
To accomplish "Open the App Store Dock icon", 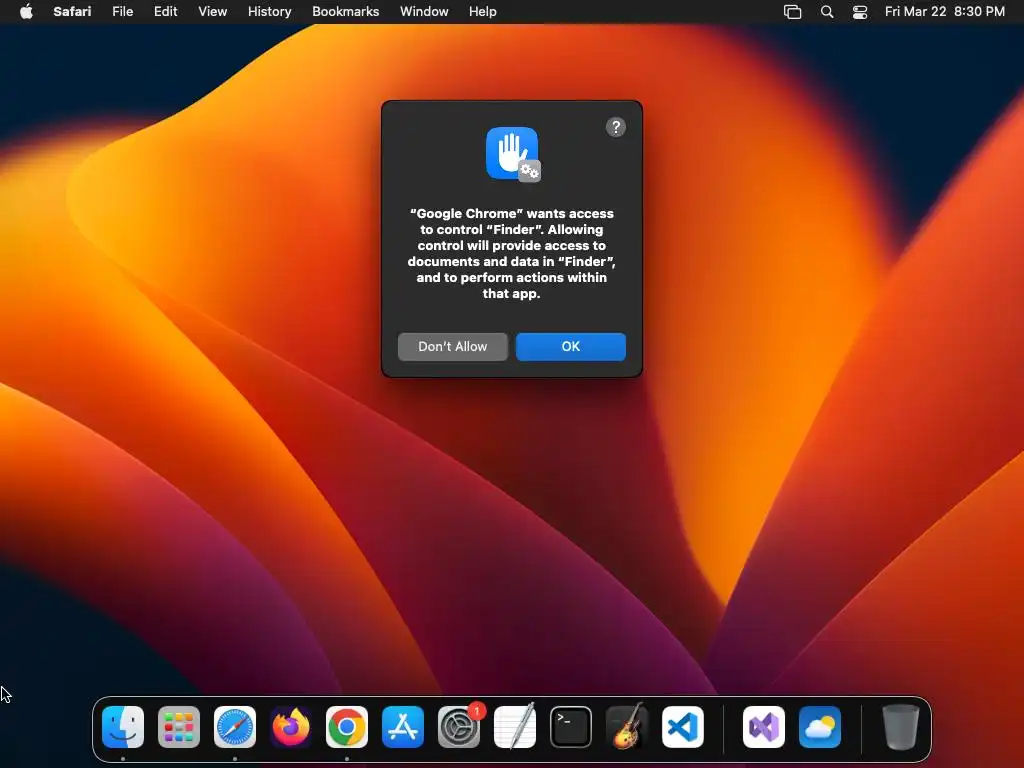I will (403, 727).
